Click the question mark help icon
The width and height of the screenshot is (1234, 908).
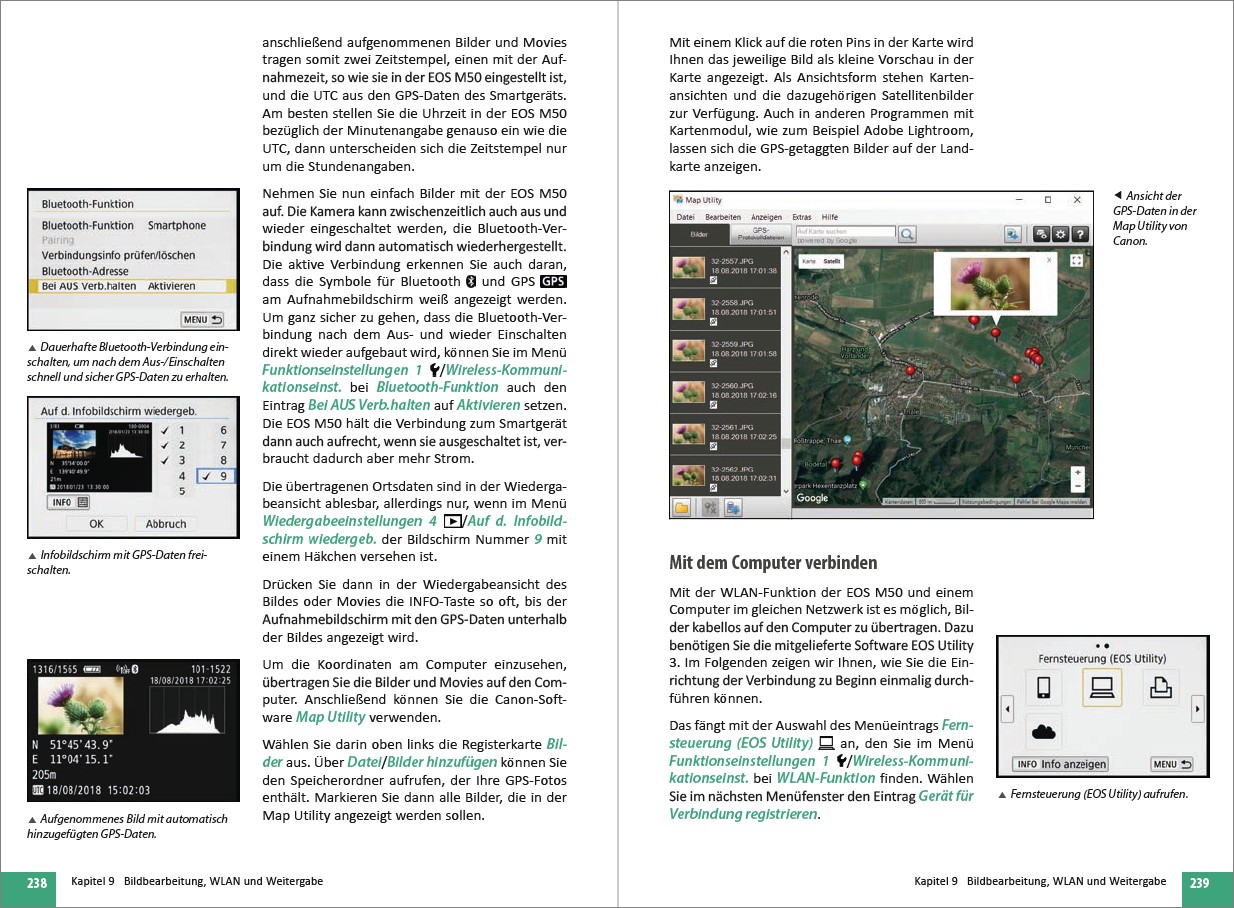1080,234
